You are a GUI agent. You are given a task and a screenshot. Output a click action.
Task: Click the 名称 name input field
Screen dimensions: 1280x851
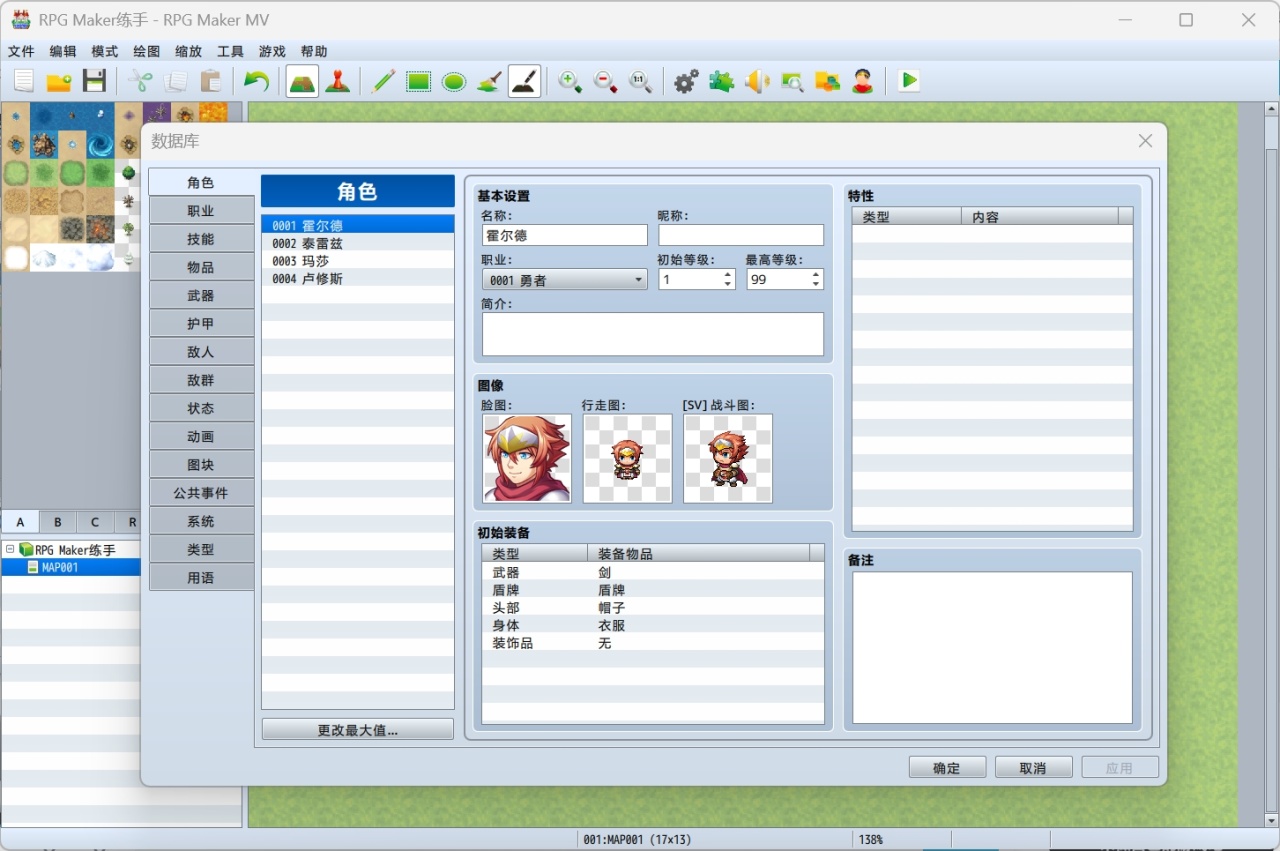[x=565, y=235]
